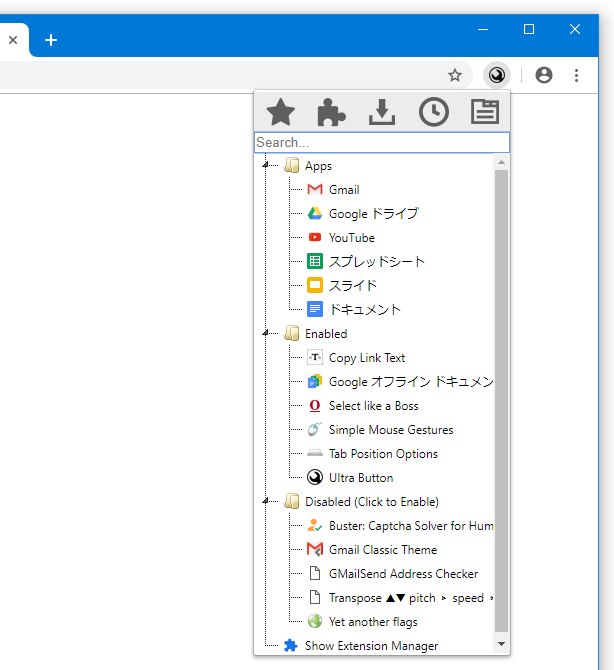Click the yellow slides icon
614x670 pixels.
tap(315, 285)
